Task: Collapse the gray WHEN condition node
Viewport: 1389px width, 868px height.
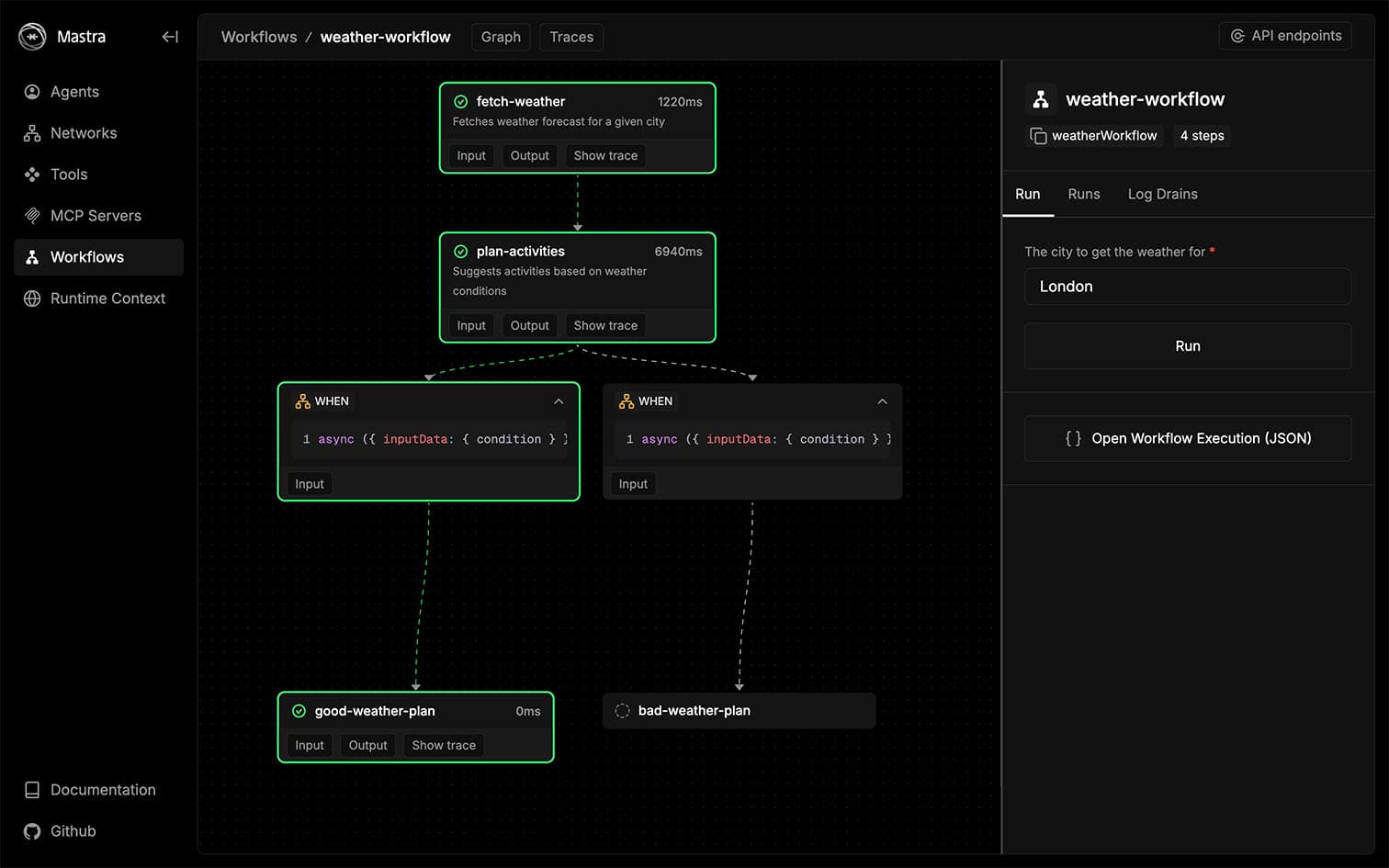Action: (x=882, y=401)
